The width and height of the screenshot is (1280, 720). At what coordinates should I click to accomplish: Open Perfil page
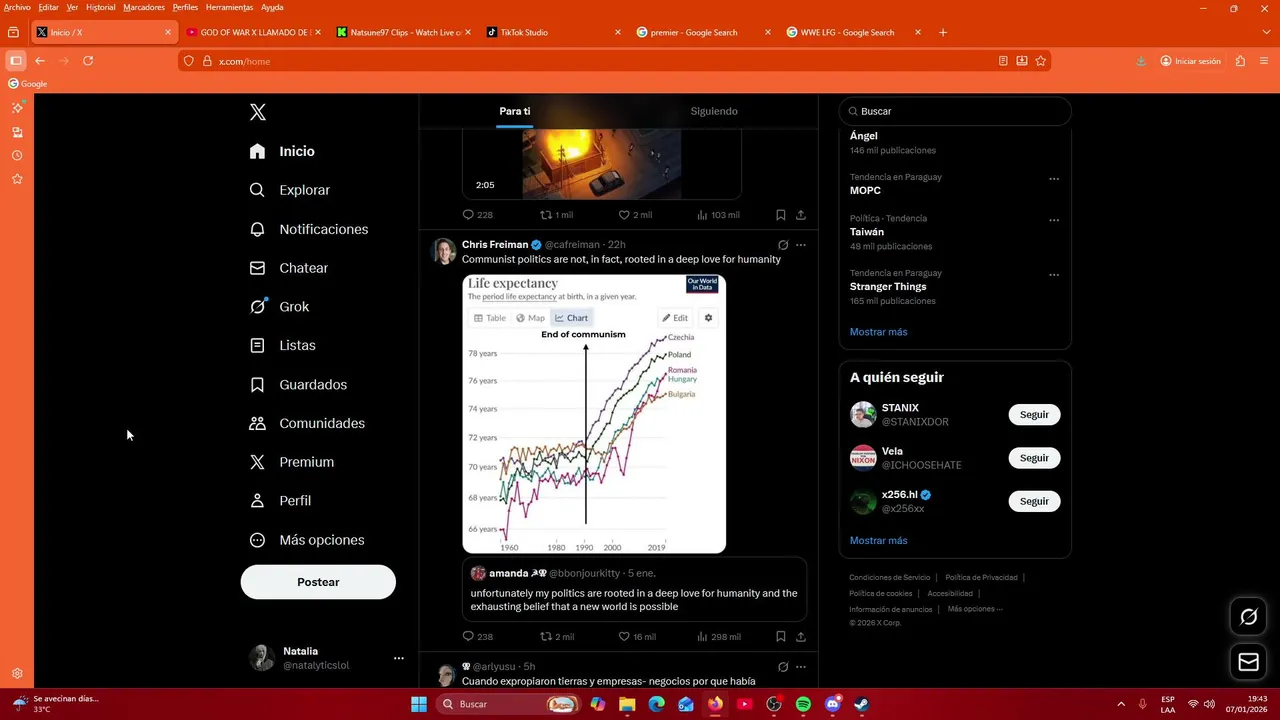(x=281, y=501)
